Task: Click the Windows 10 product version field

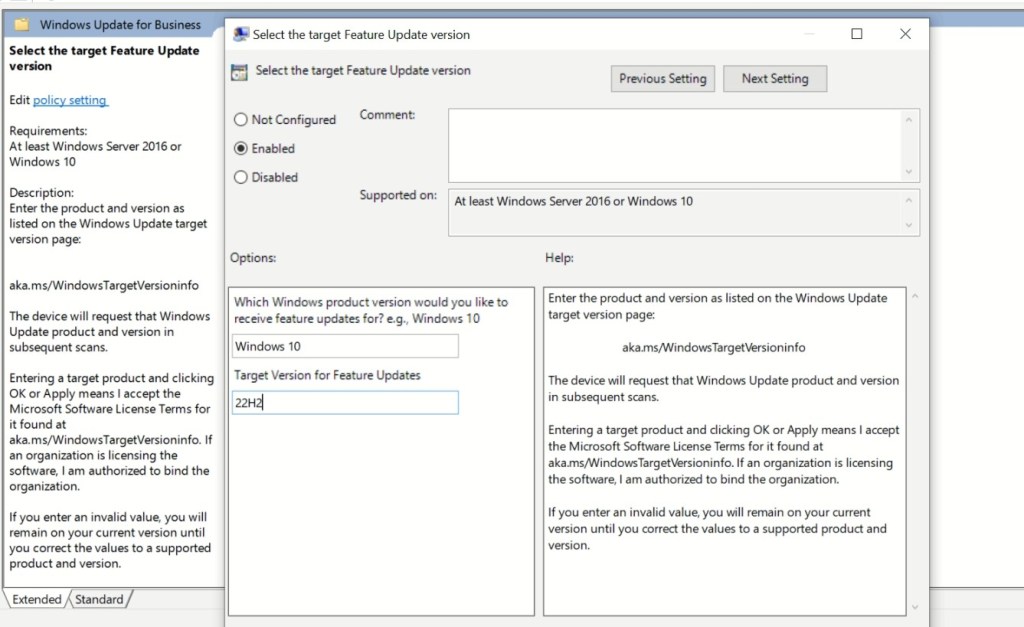Action: [x=345, y=346]
